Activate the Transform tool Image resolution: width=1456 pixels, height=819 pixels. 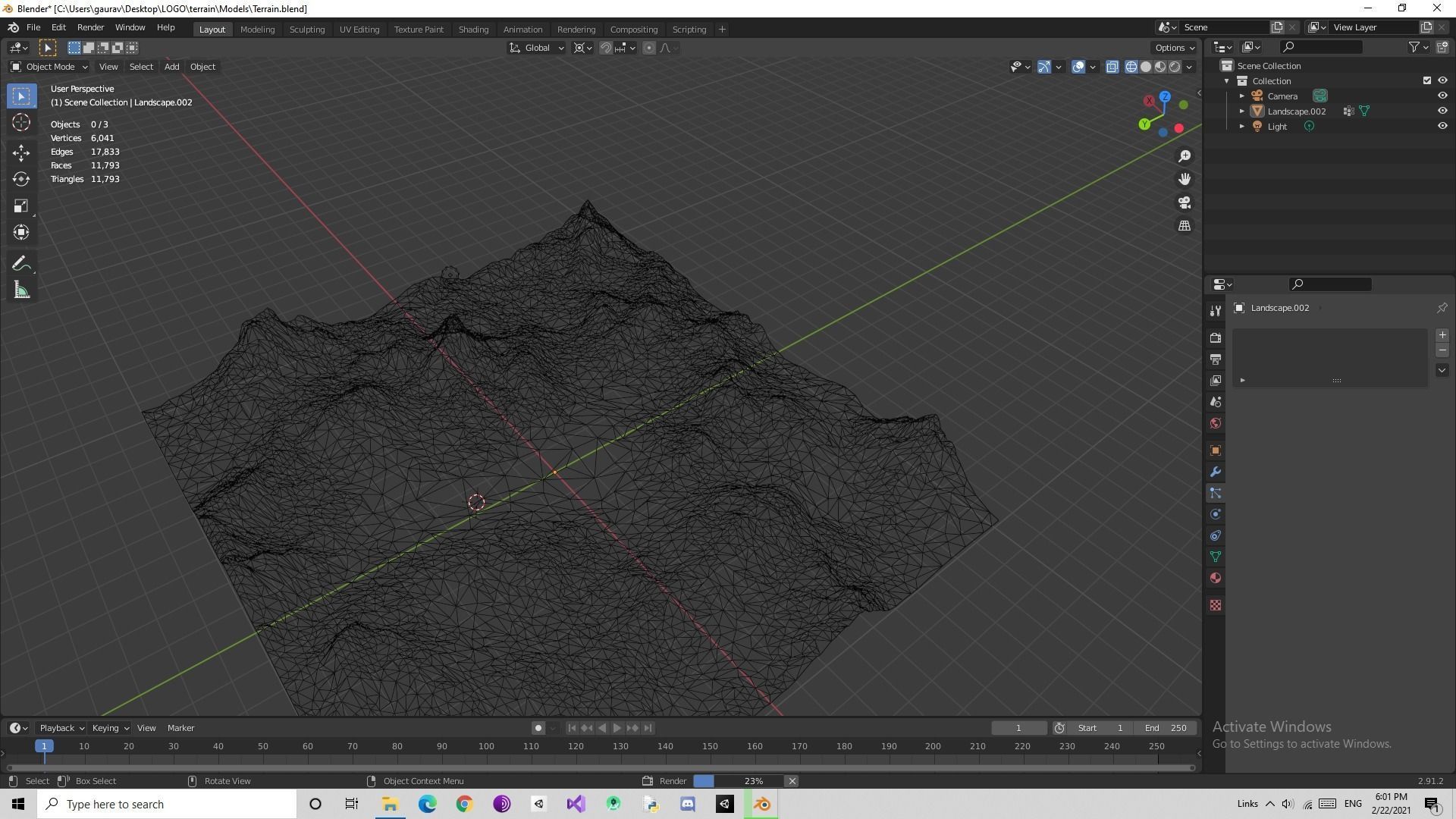click(21, 232)
